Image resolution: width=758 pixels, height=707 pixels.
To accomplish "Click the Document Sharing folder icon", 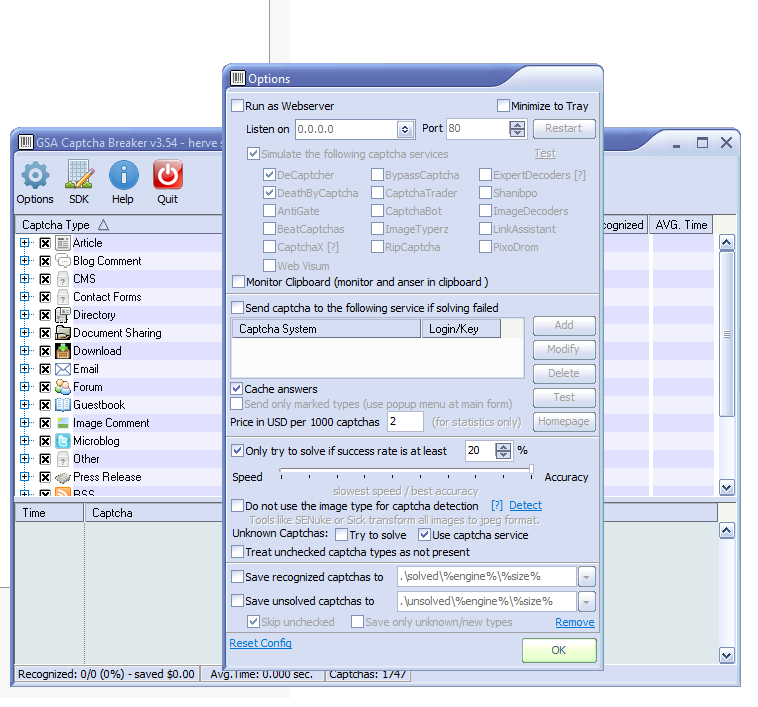I will click(x=63, y=333).
